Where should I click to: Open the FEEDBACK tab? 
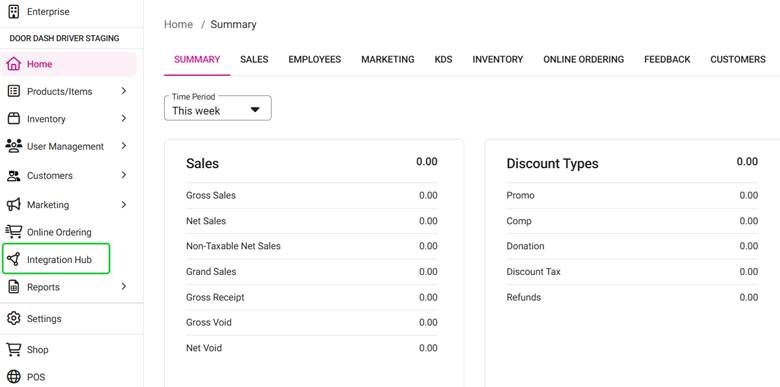tap(667, 60)
